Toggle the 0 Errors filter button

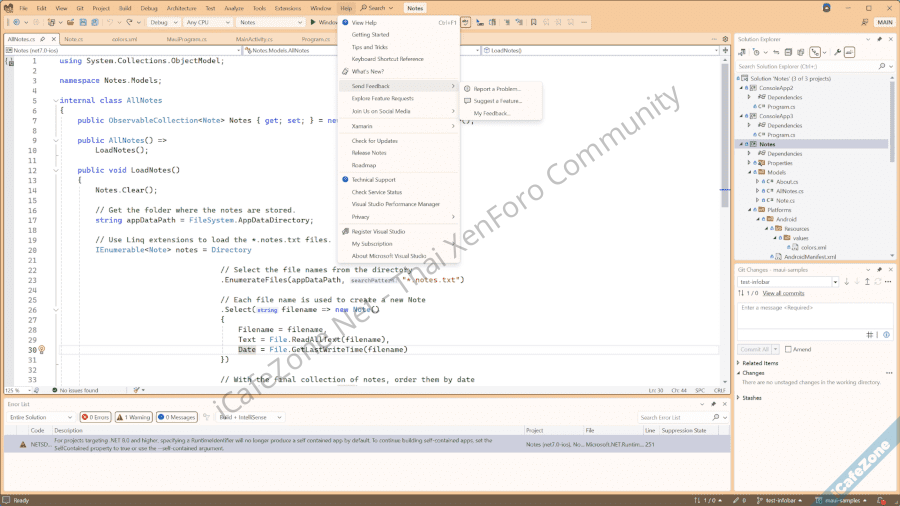[97, 417]
